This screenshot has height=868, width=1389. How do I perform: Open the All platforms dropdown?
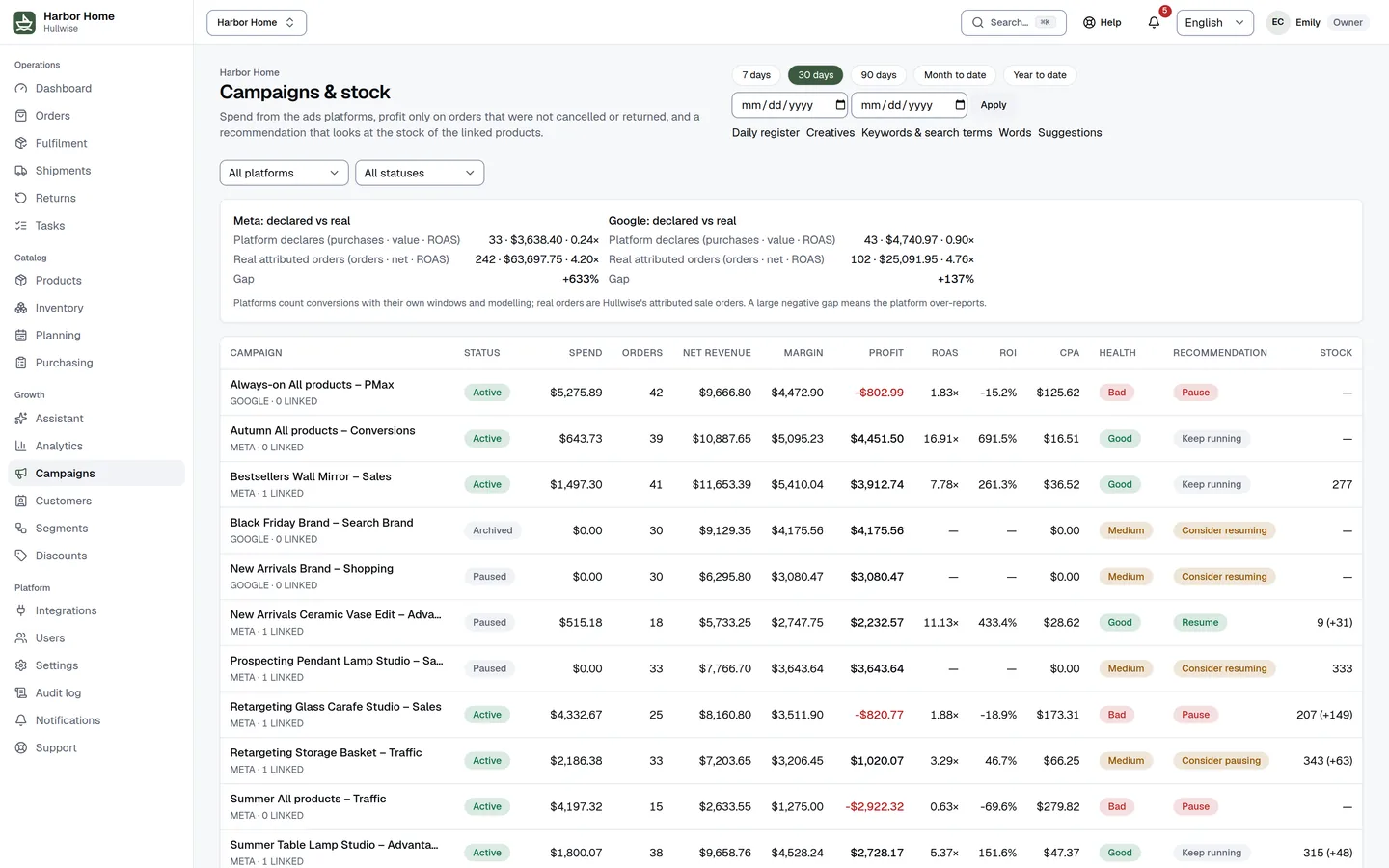click(285, 174)
